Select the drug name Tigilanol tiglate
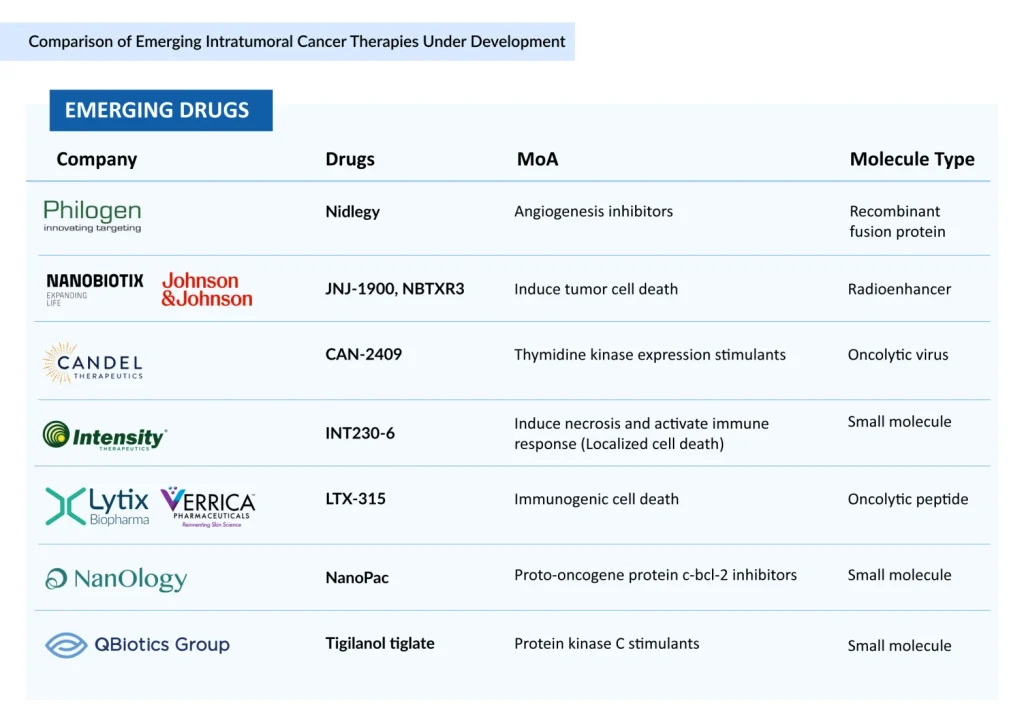This screenshot has height=705, width=1024. pos(380,644)
